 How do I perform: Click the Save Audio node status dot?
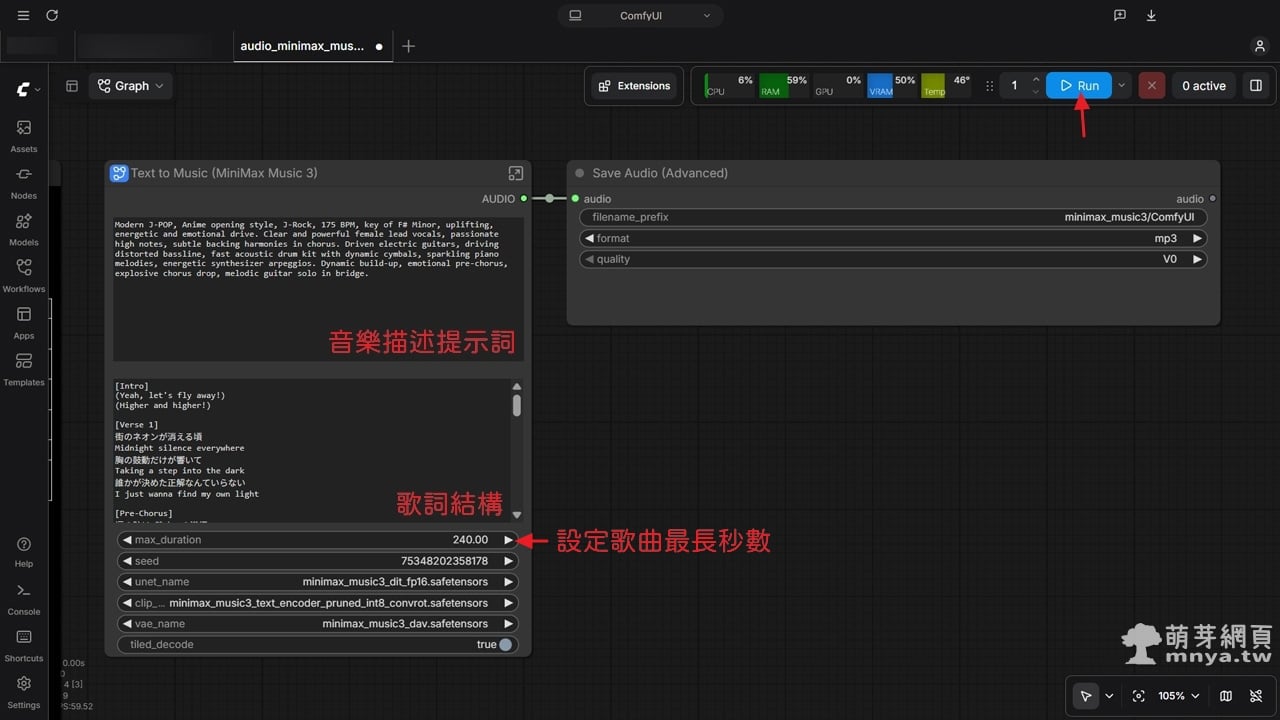[x=579, y=173]
